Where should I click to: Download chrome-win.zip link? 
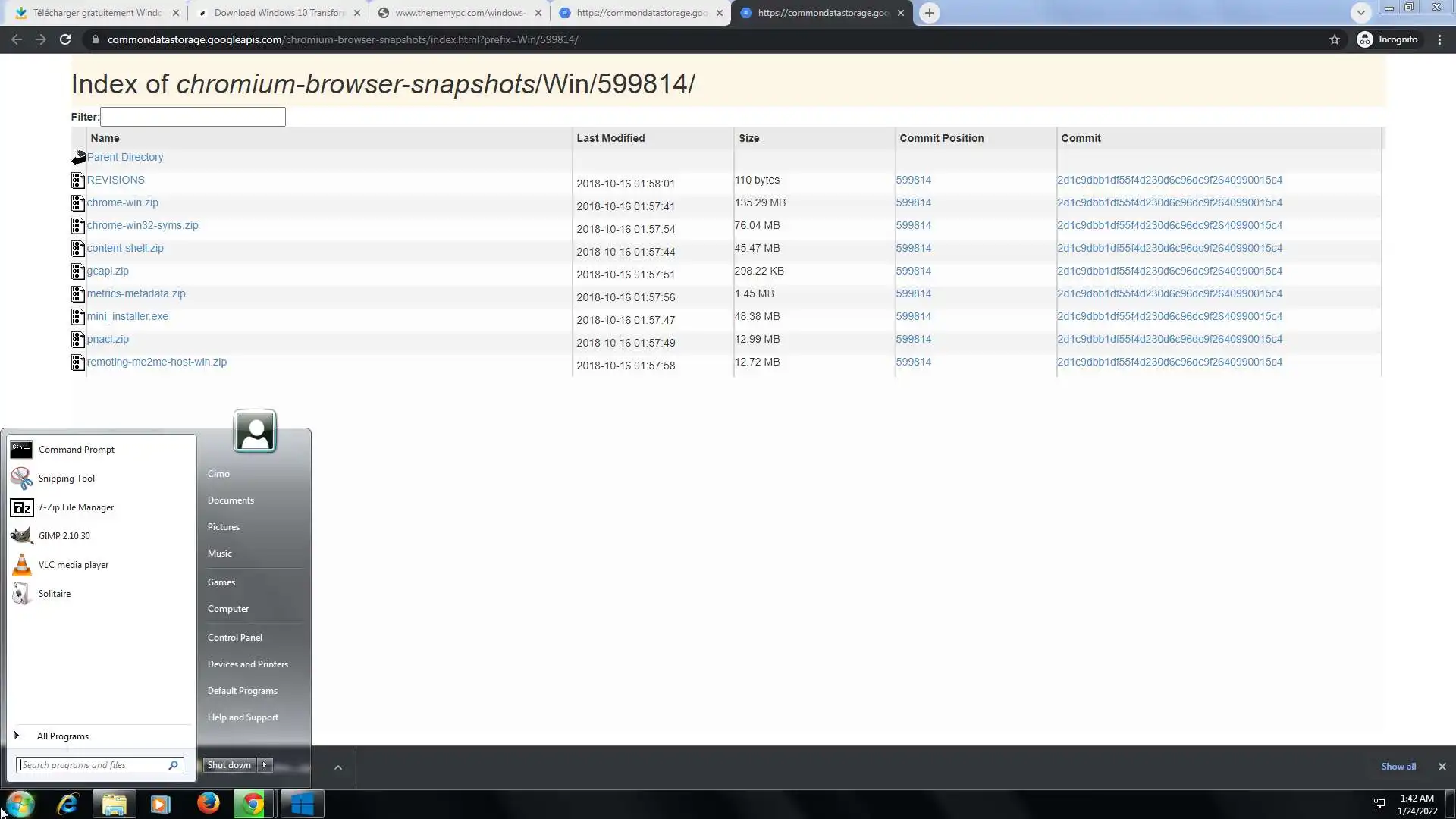click(122, 203)
